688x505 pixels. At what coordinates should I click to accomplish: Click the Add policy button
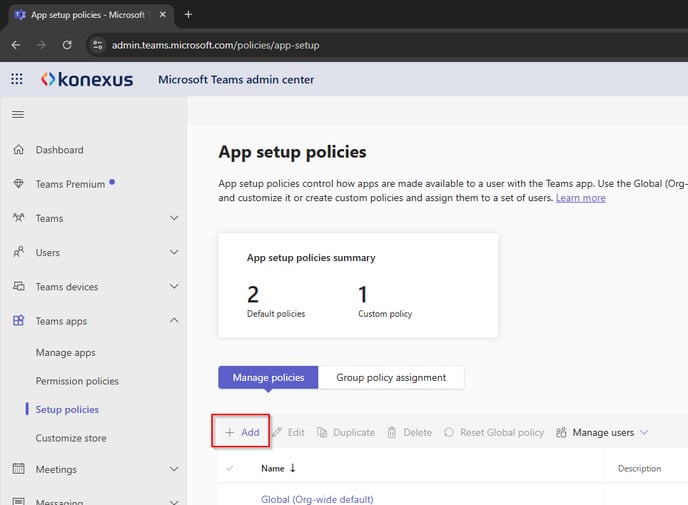(x=242, y=432)
